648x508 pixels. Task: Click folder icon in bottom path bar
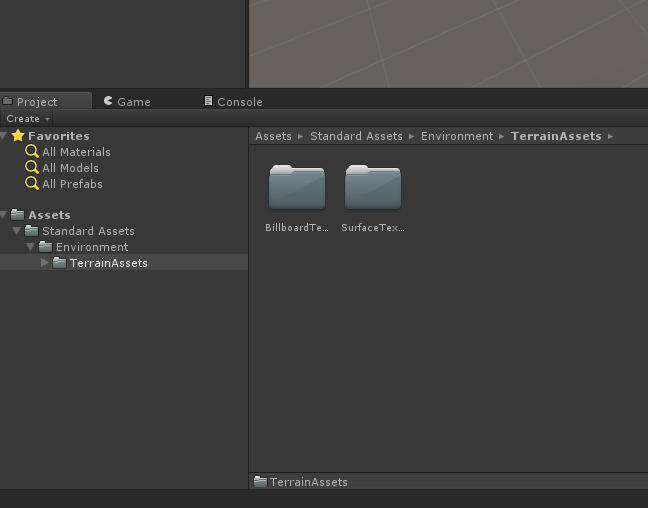pos(260,481)
